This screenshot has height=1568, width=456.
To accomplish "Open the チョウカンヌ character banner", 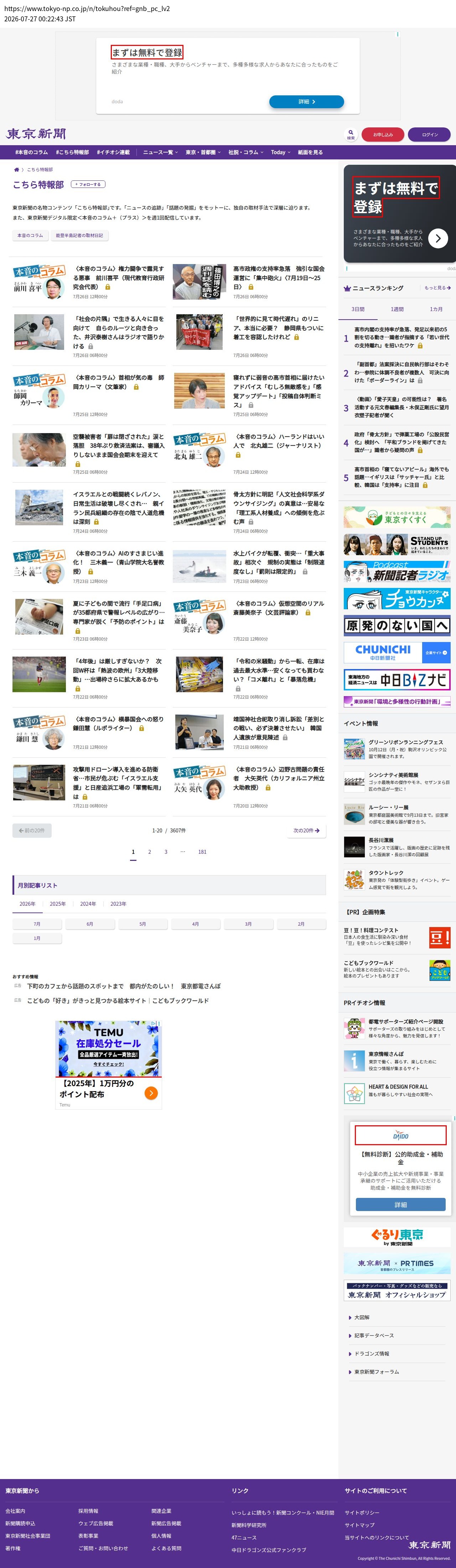I will (397, 598).
